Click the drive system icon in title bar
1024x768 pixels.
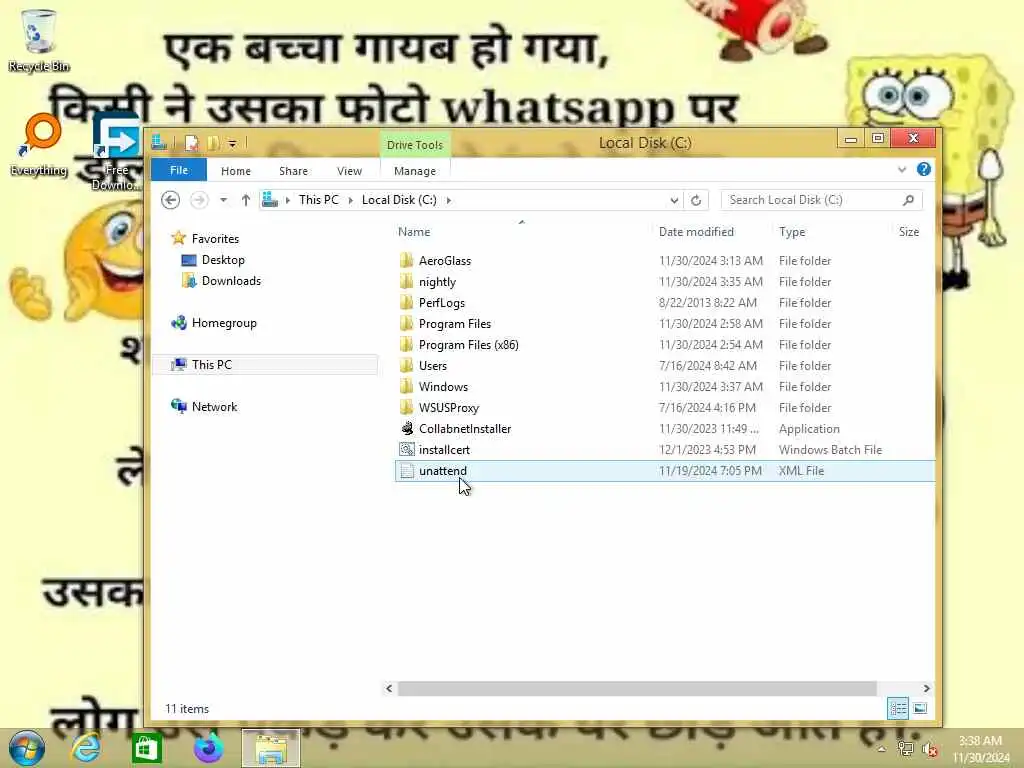(x=159, y=142)
